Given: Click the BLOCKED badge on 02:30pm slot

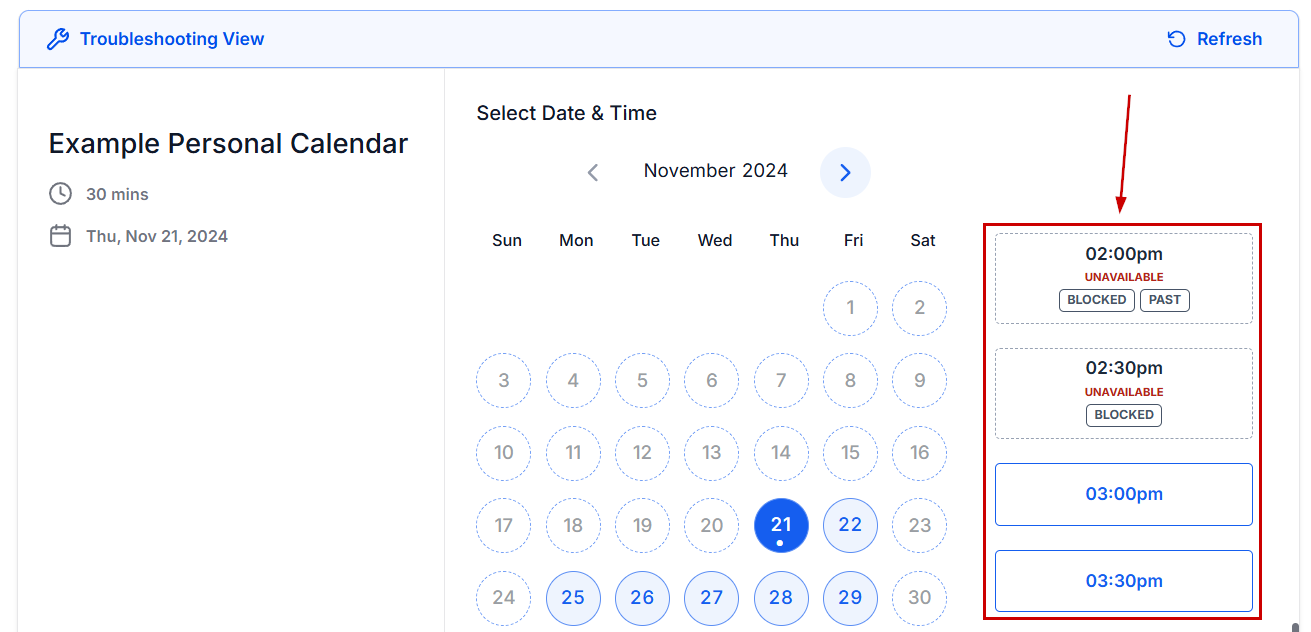Looking at the screenshot, I should tap(1123, 415).
